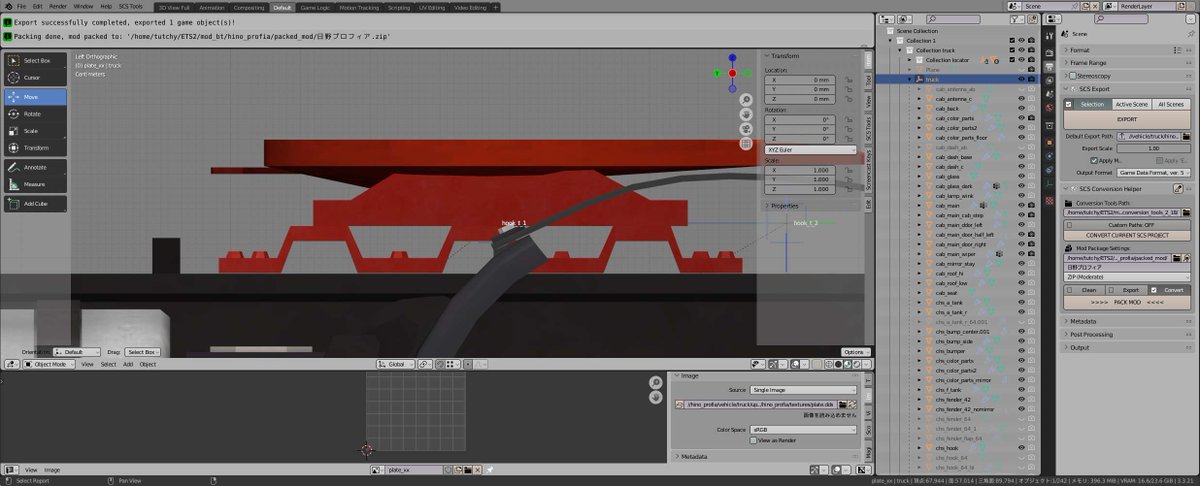Toggle the Apply M... checkbox

coord(1094,160)
